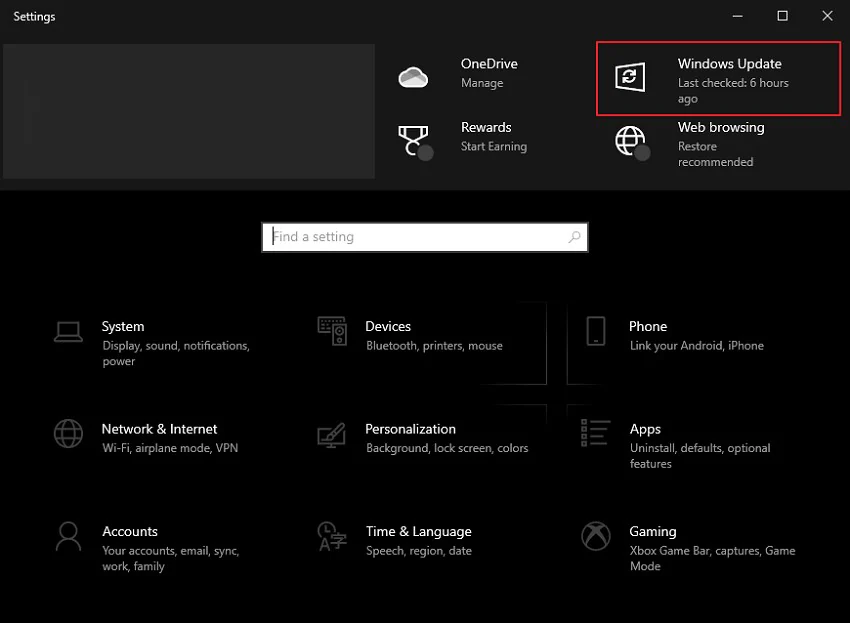Open the Apps list icon

pyautogui.click(x=596, y=433)
